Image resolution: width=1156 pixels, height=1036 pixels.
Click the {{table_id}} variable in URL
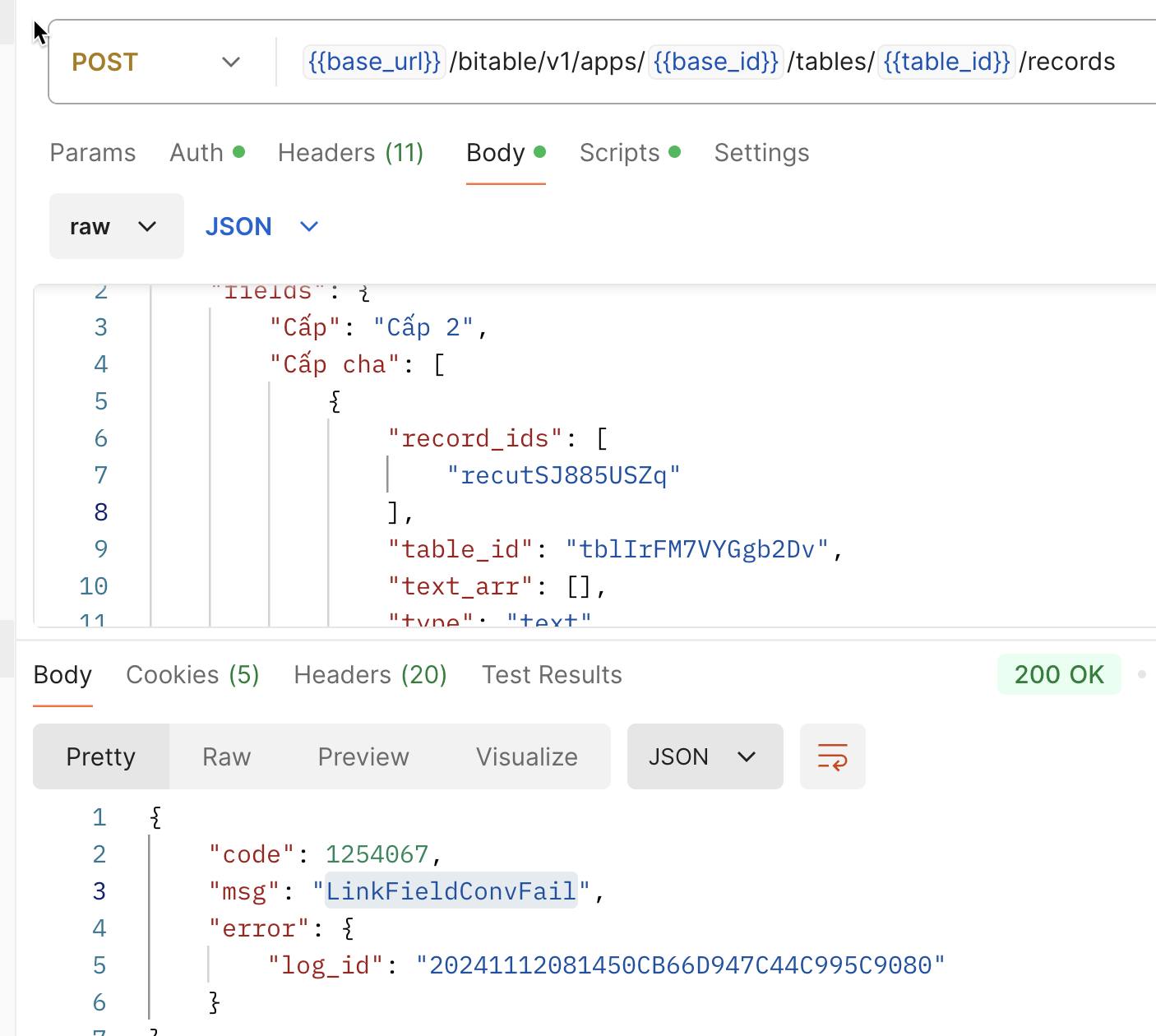pyautogui.click(x=946, y=62)
